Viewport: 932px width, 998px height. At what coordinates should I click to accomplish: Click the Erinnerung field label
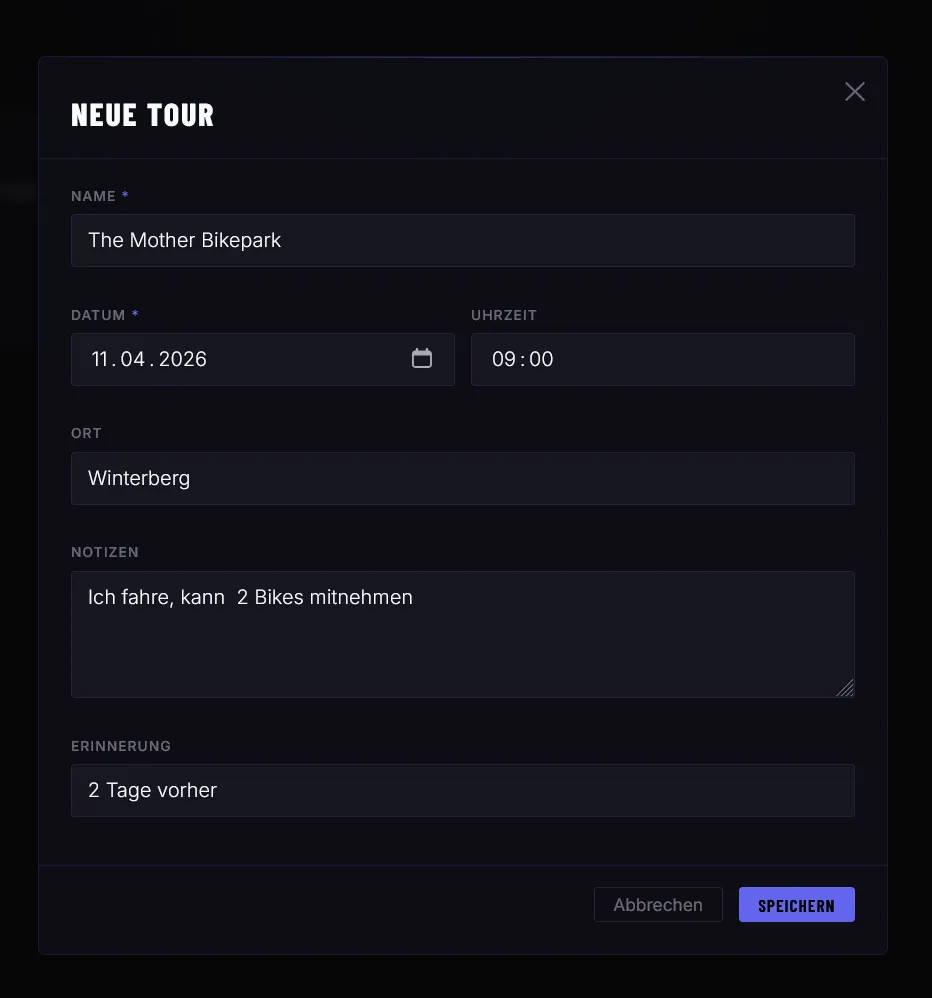[121, 746]
